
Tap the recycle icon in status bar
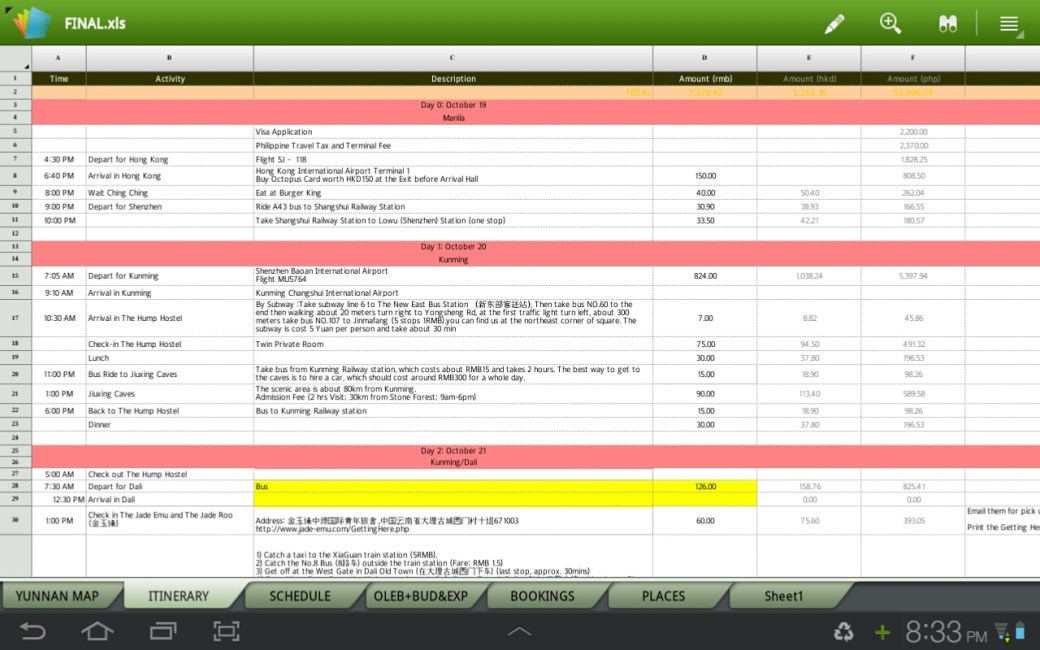(x=845, y=631)
